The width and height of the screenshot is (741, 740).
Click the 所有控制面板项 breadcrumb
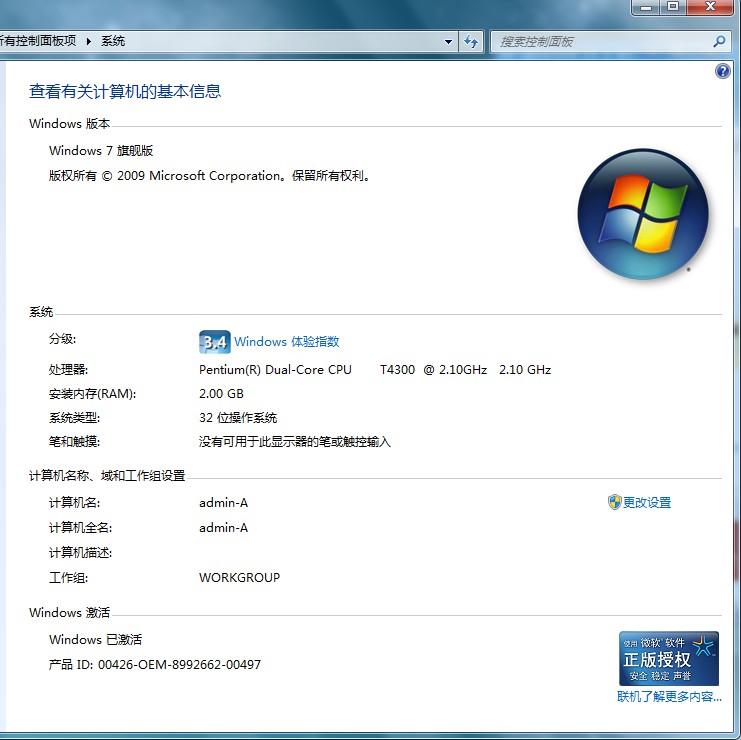click(x=38, y=41)
